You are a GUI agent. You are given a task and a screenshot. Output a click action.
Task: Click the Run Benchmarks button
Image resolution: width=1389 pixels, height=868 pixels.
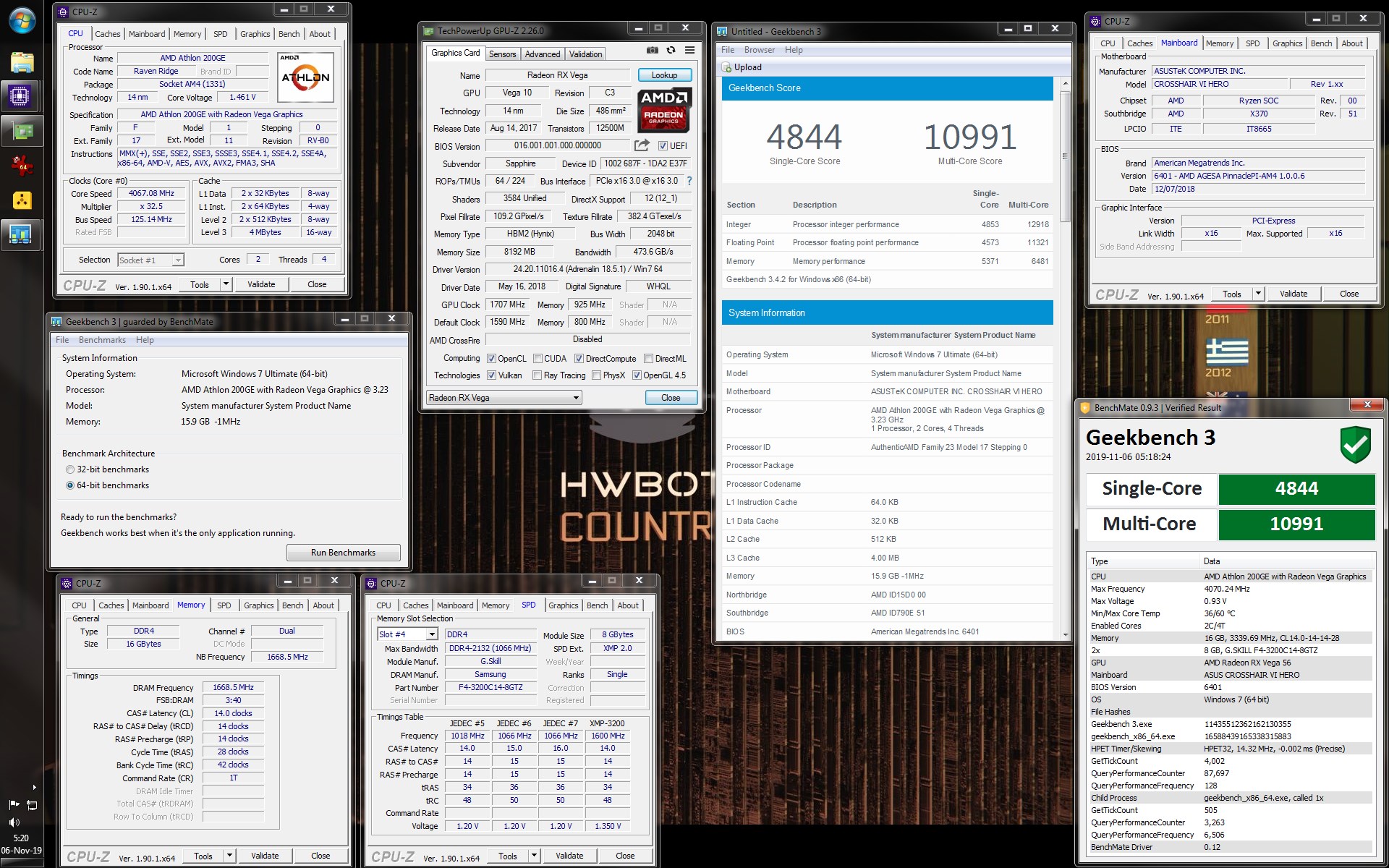pos(343,553)
